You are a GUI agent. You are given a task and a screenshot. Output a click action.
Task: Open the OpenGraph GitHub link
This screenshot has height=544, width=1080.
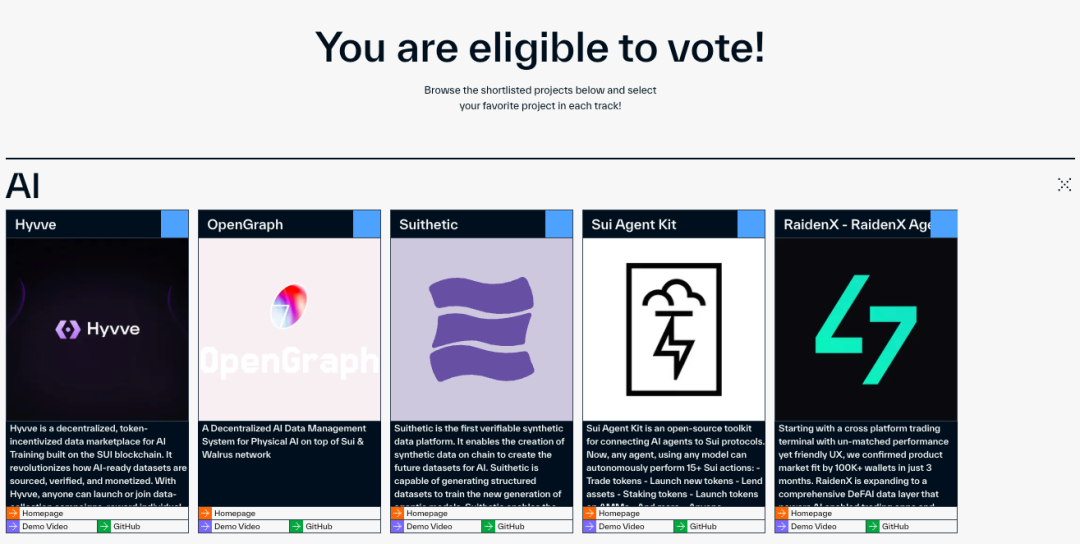pos(318,526)
